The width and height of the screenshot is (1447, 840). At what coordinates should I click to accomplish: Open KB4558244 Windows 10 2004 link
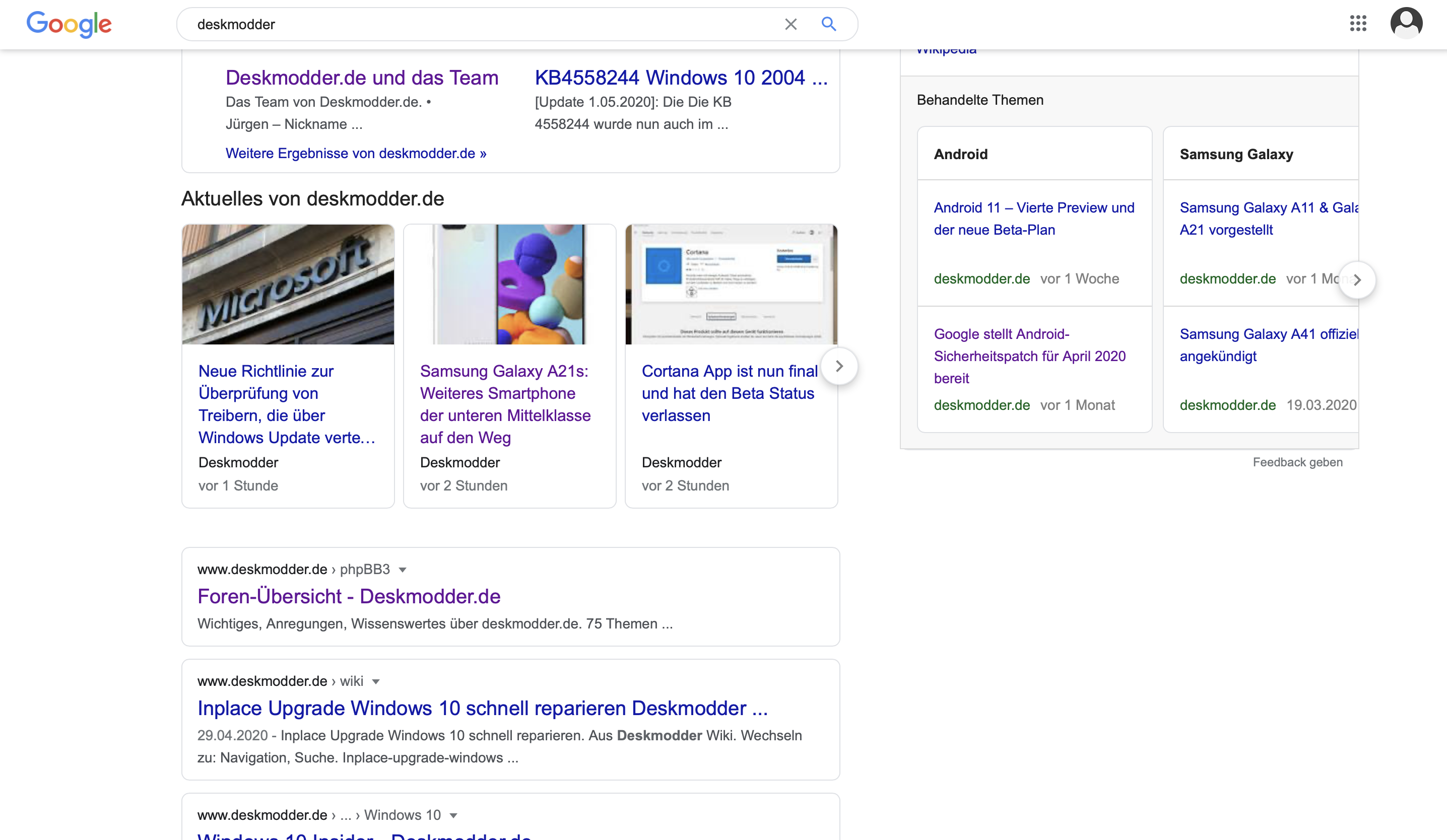681,78
